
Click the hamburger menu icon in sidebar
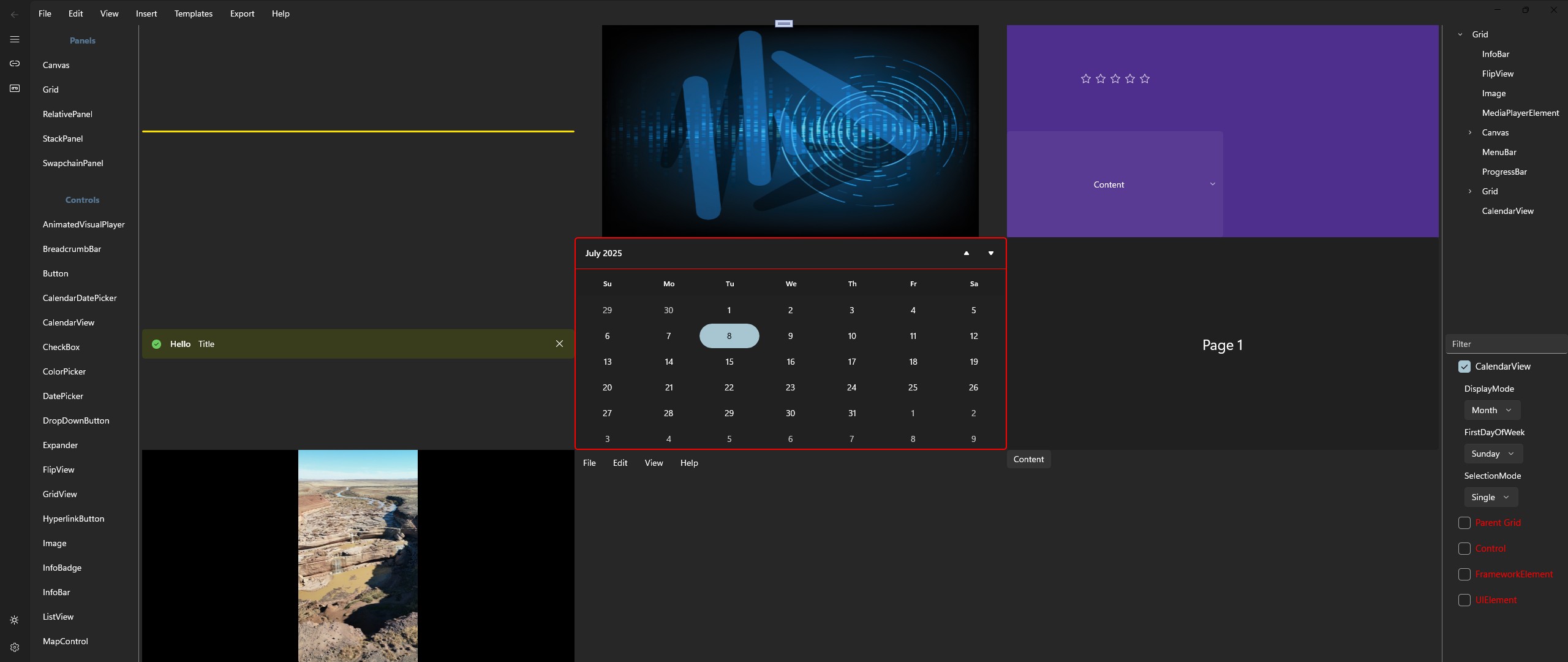coord(15,39)
